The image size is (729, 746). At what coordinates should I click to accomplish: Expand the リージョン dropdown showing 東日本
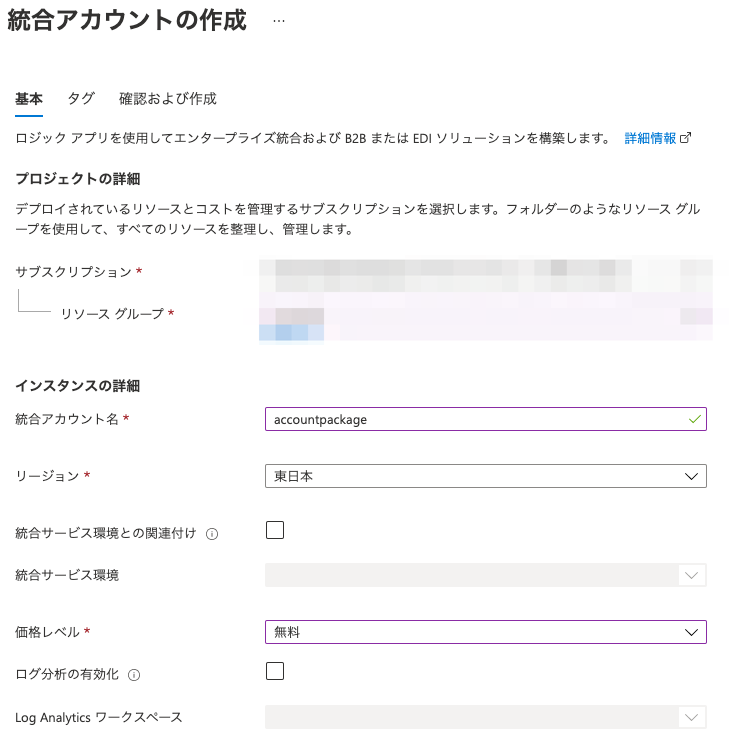click(485, 476)
